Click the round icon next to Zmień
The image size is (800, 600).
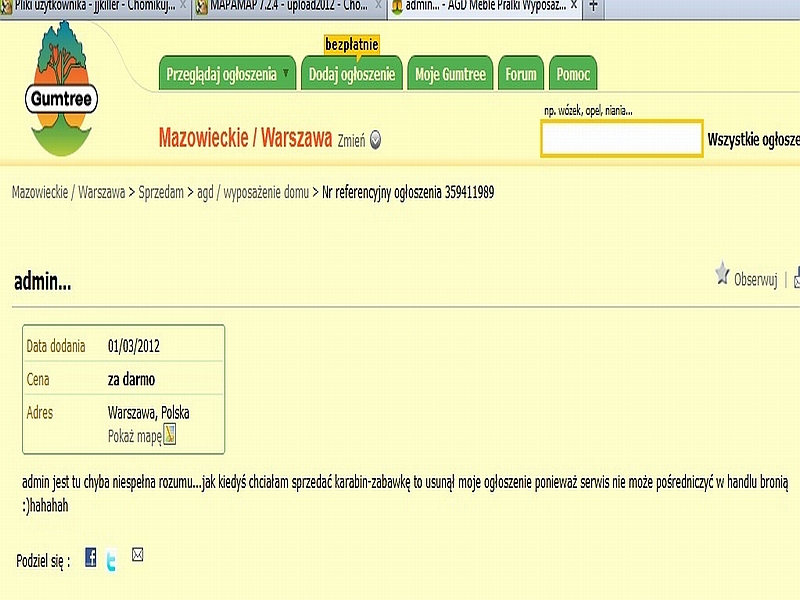(376, 141)
